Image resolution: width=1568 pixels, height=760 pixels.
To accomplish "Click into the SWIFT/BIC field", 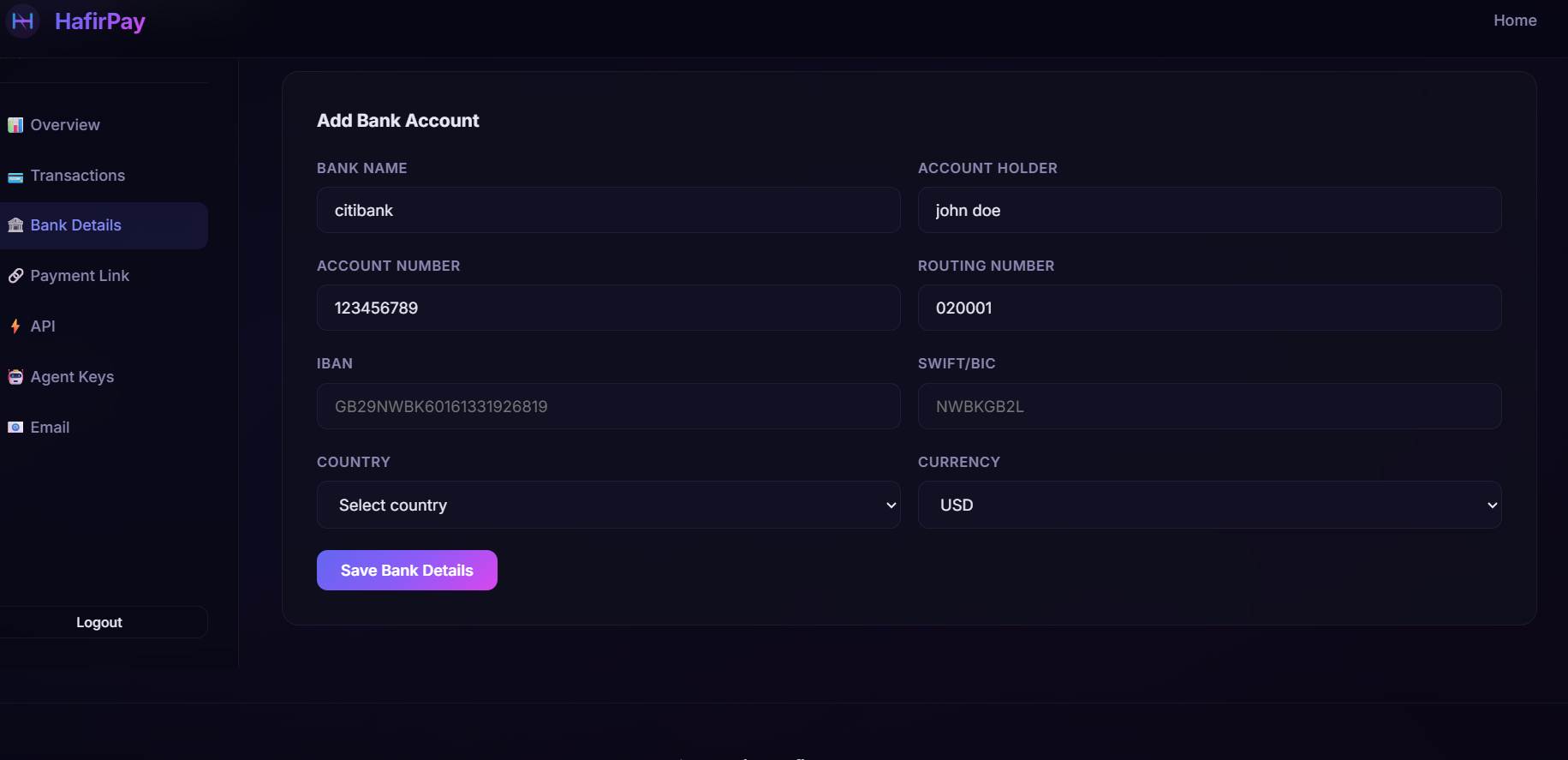I will tap(1209, 406).
